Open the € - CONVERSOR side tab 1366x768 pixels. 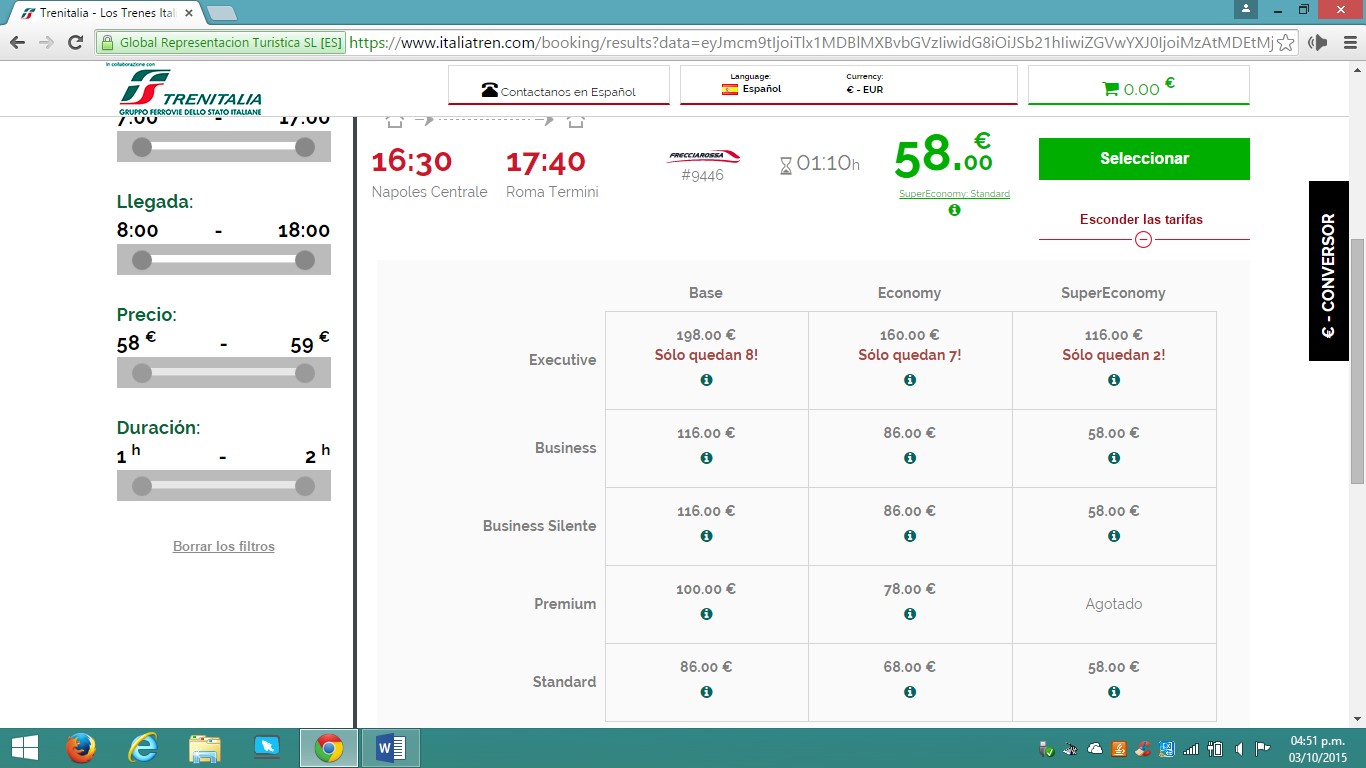pyautogui.click(x=1328, y=271)
